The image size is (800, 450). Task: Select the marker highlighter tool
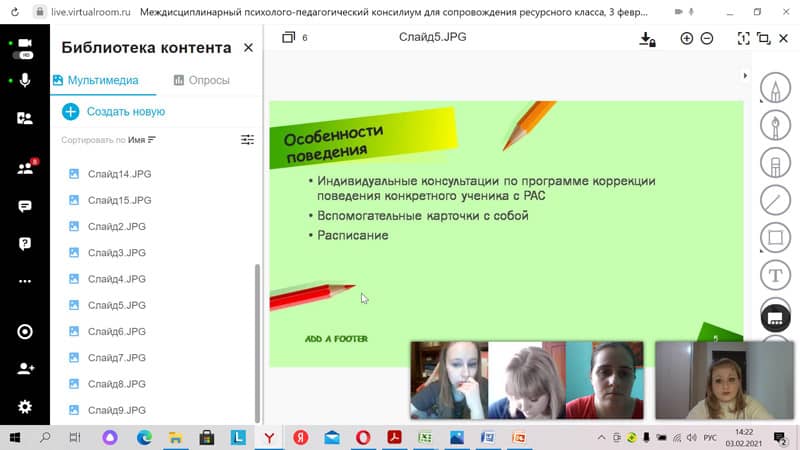click(775, 163)
